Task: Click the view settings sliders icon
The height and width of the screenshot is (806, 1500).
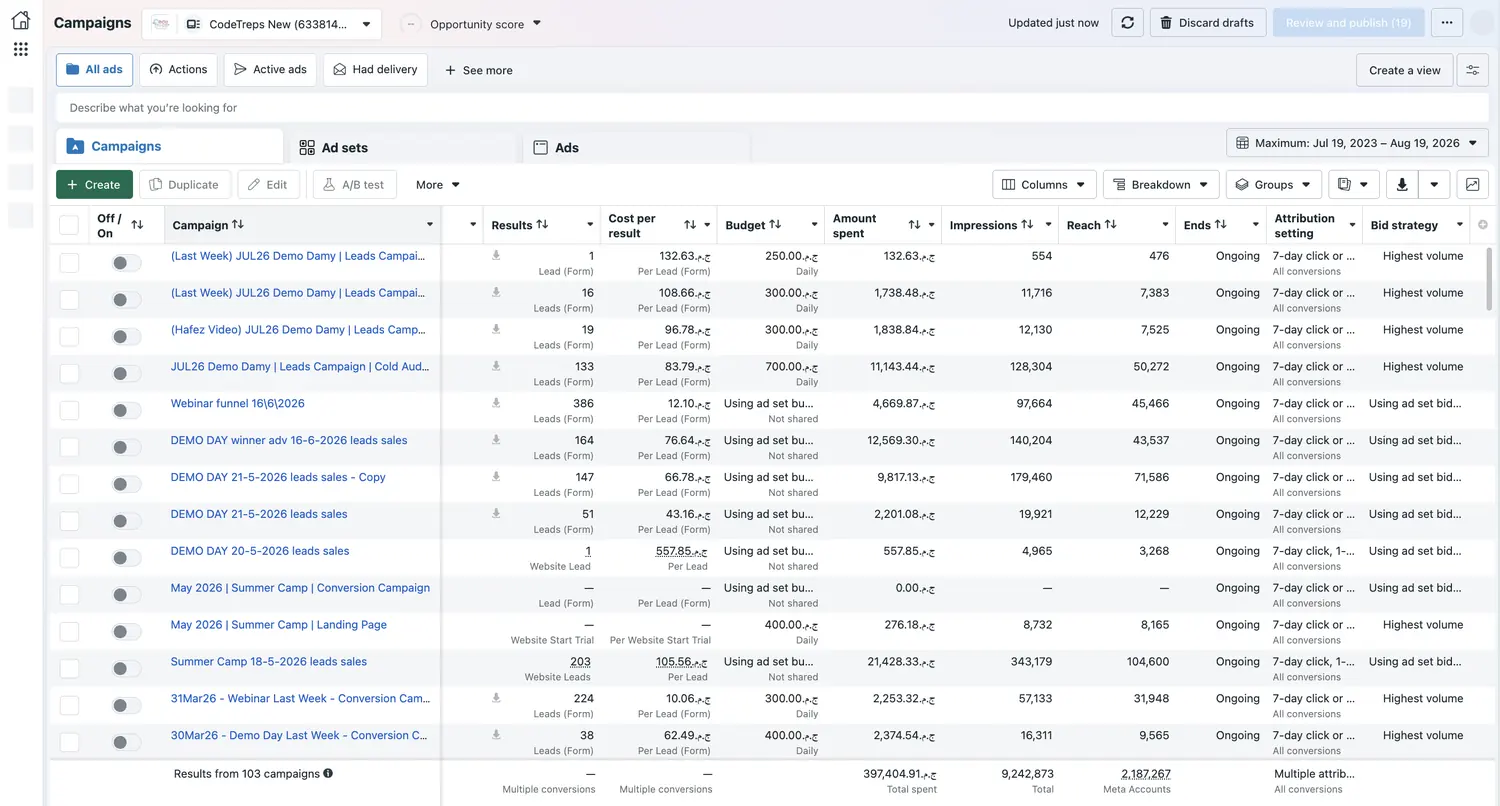Action: pos(1472,70)
